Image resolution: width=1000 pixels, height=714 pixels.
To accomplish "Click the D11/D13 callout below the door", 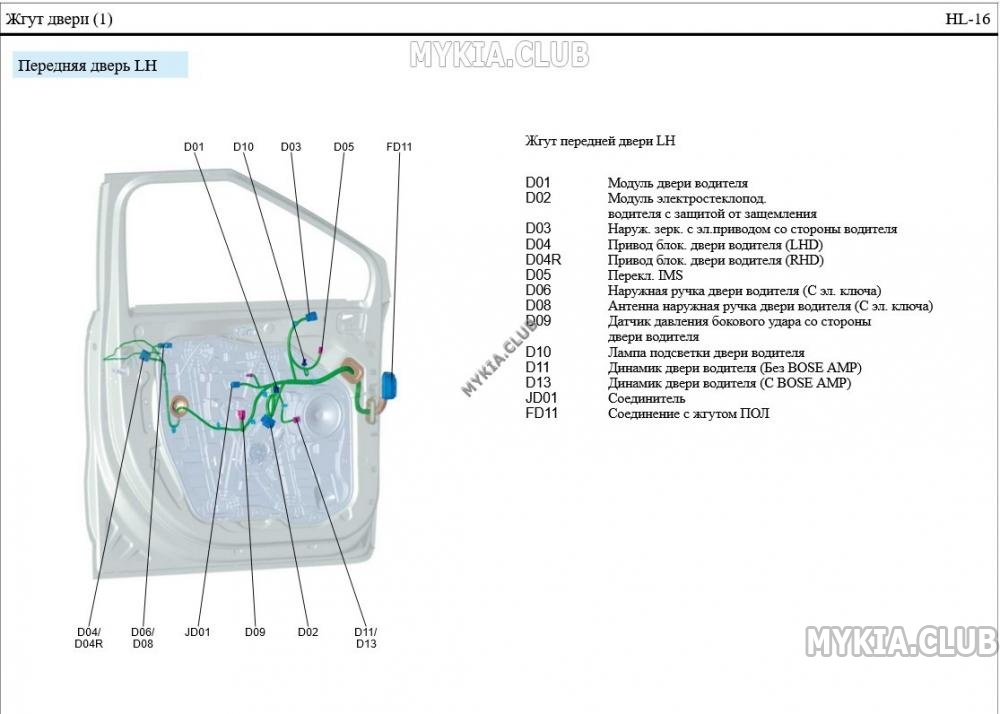I will 365,638.
